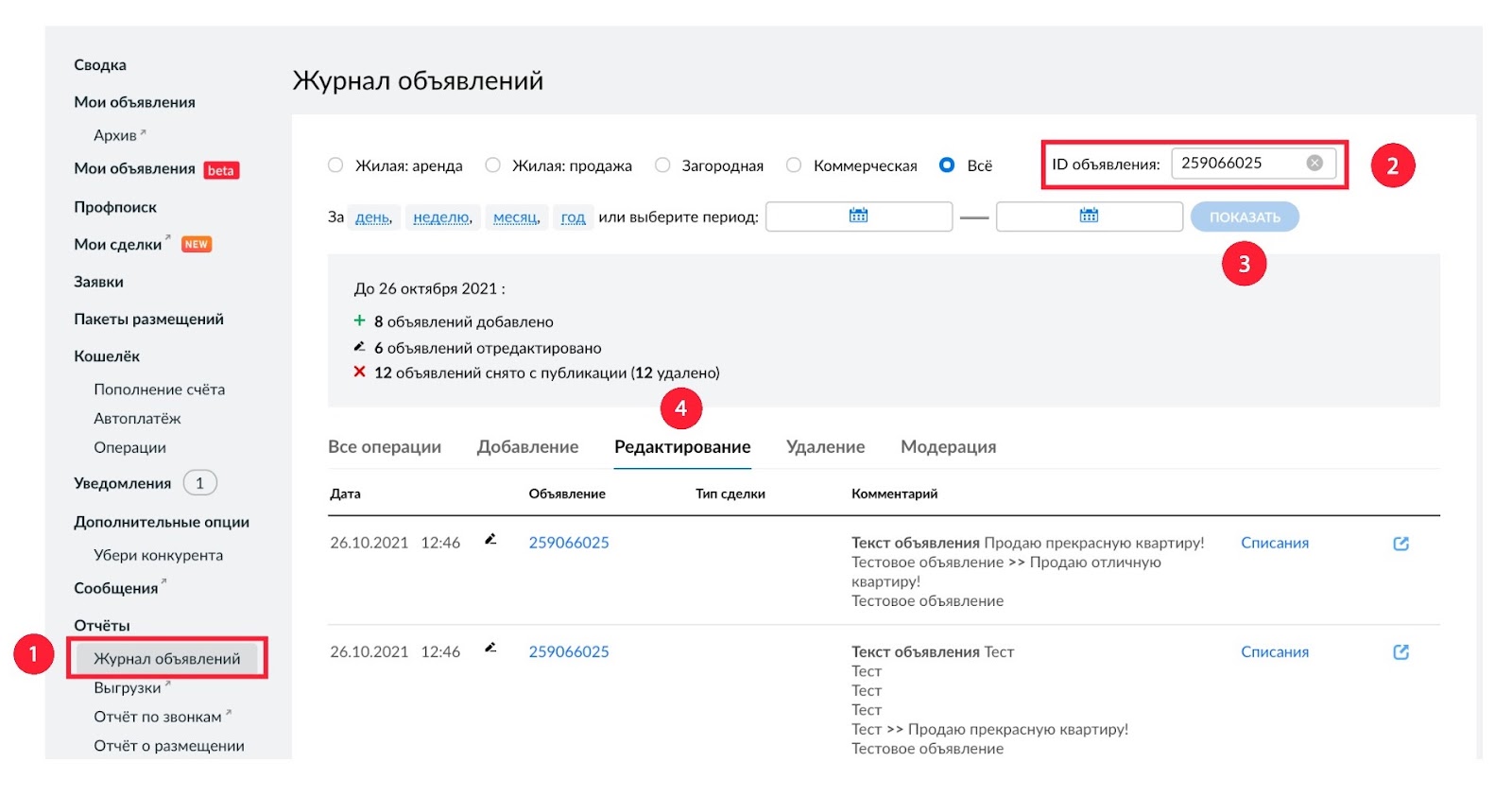This screenshot has height=797, width=1512.
Task: Open Отчёты in the sidebar
Action: tap(102, 625)
